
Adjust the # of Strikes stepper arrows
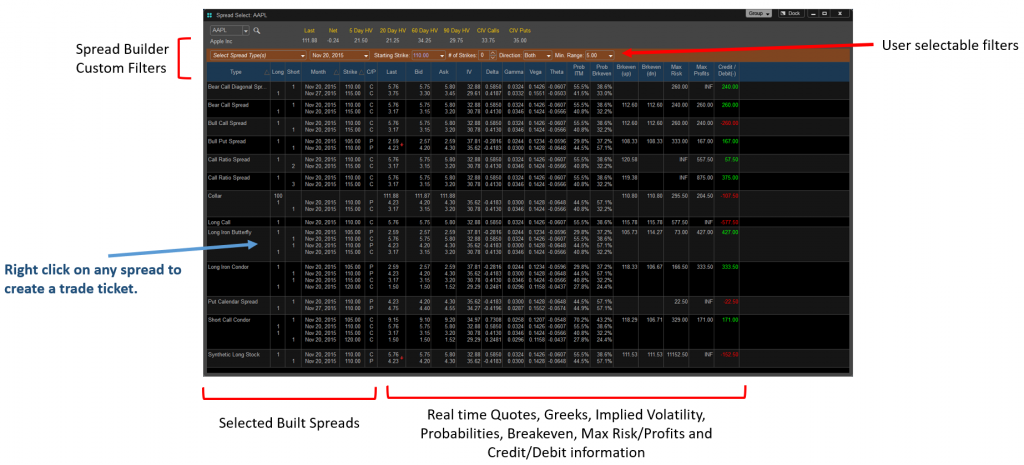point(493,54)
